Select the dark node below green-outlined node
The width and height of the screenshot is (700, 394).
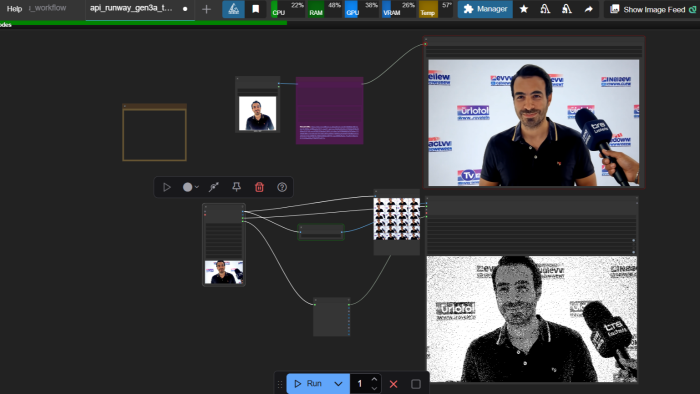332,317
